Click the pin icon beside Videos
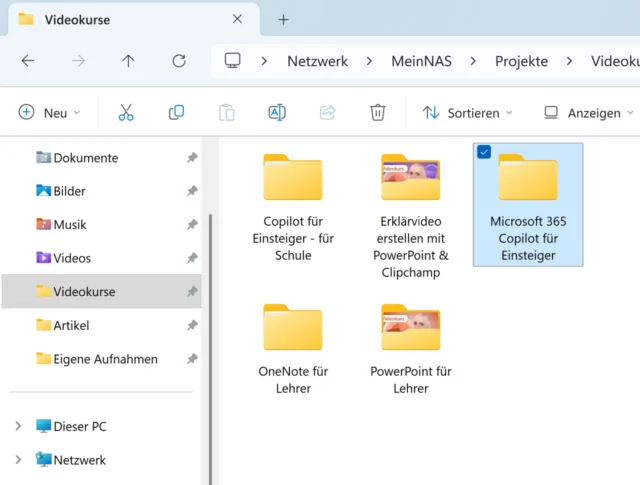The image size is (640, 485). tap(192, 258)
